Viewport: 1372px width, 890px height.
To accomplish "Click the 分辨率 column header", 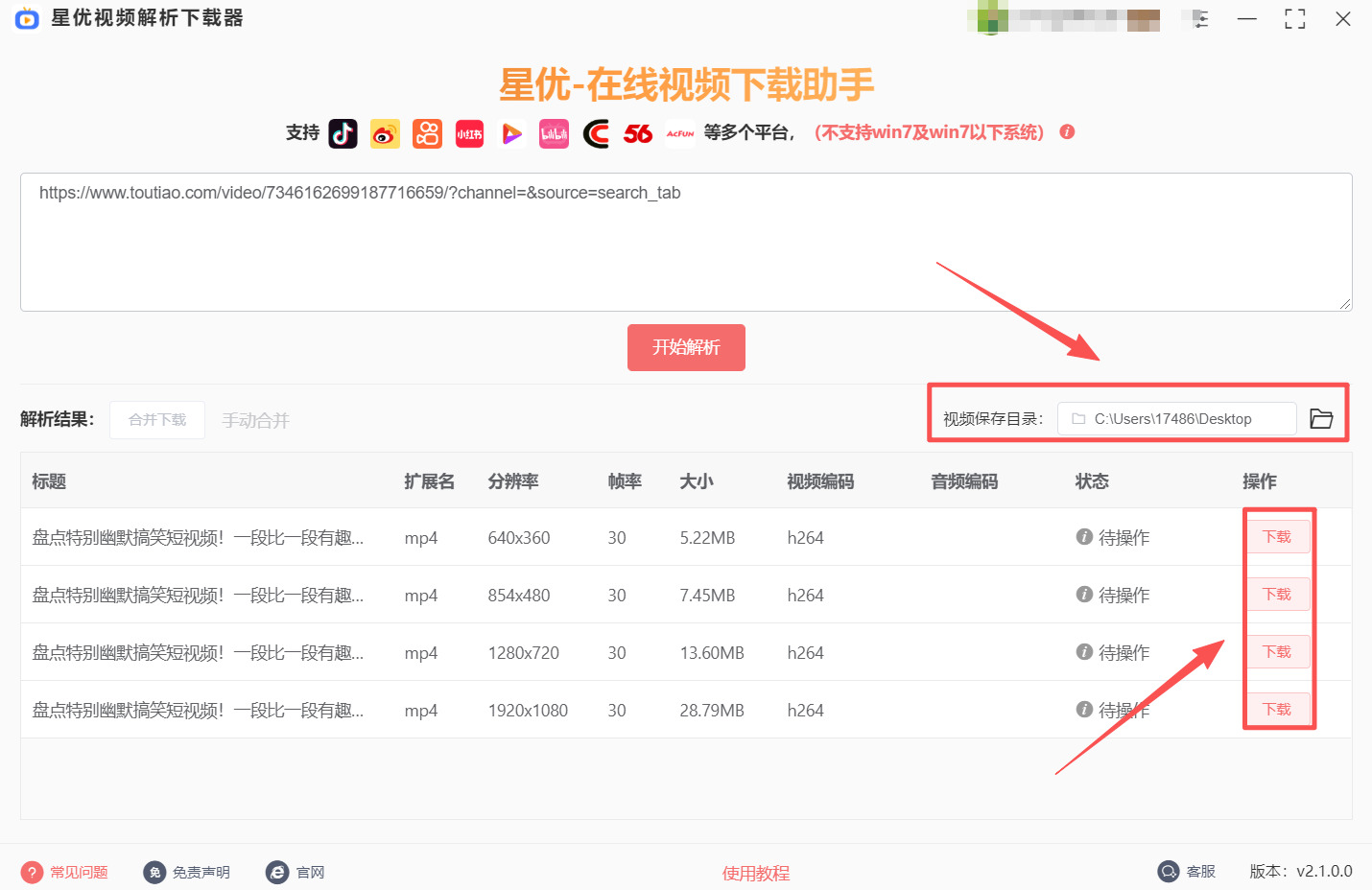I will coord(513,480).
